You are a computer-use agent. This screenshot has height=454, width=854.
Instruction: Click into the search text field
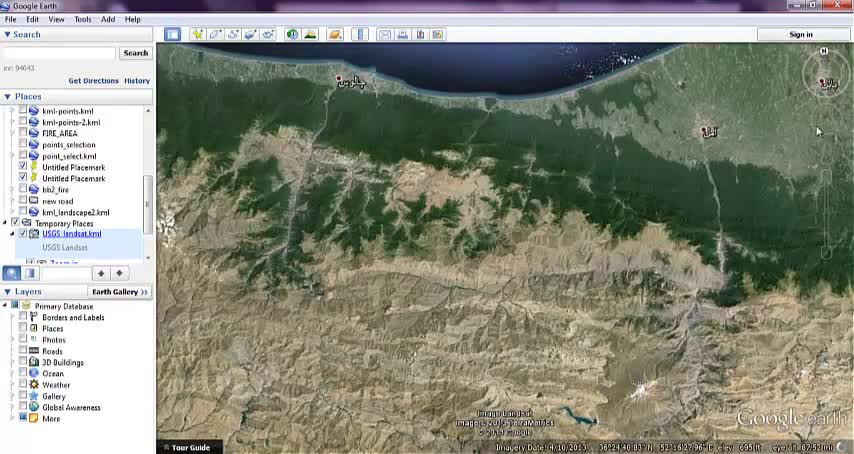pyautogui.click(x=59, y=53)
